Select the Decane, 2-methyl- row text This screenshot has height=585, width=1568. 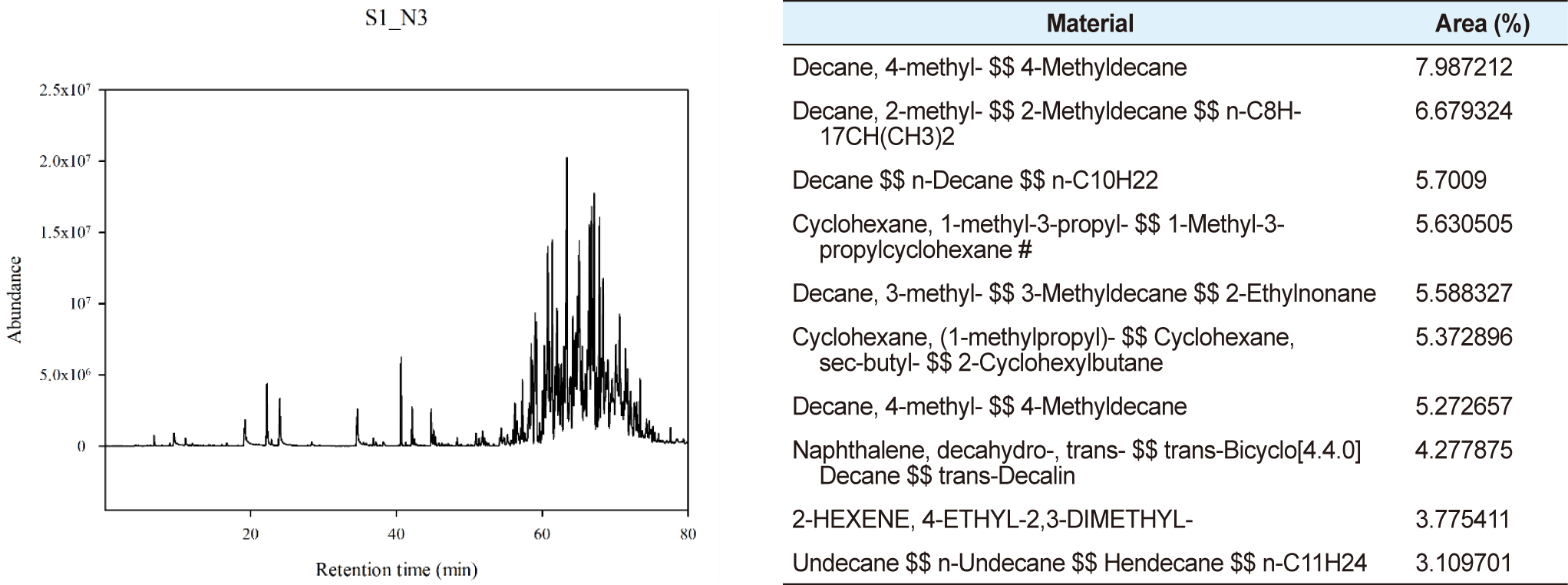pos(1047,124)
